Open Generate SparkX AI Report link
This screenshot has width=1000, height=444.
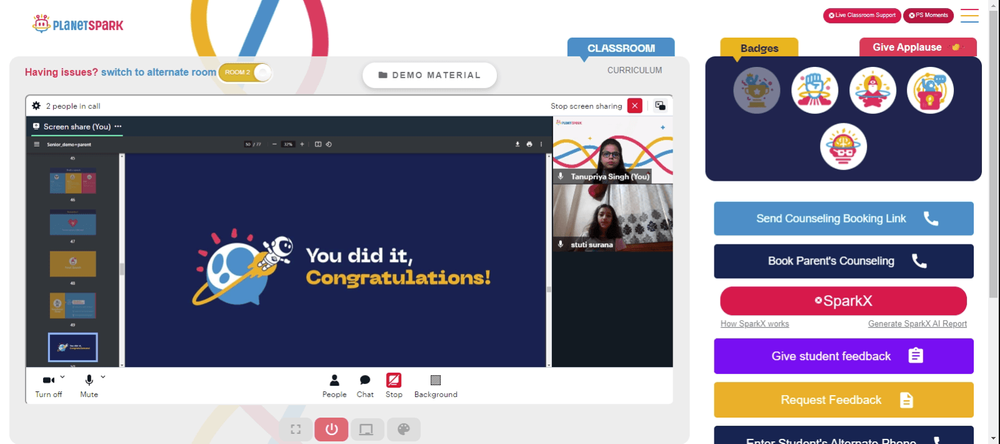917,324
